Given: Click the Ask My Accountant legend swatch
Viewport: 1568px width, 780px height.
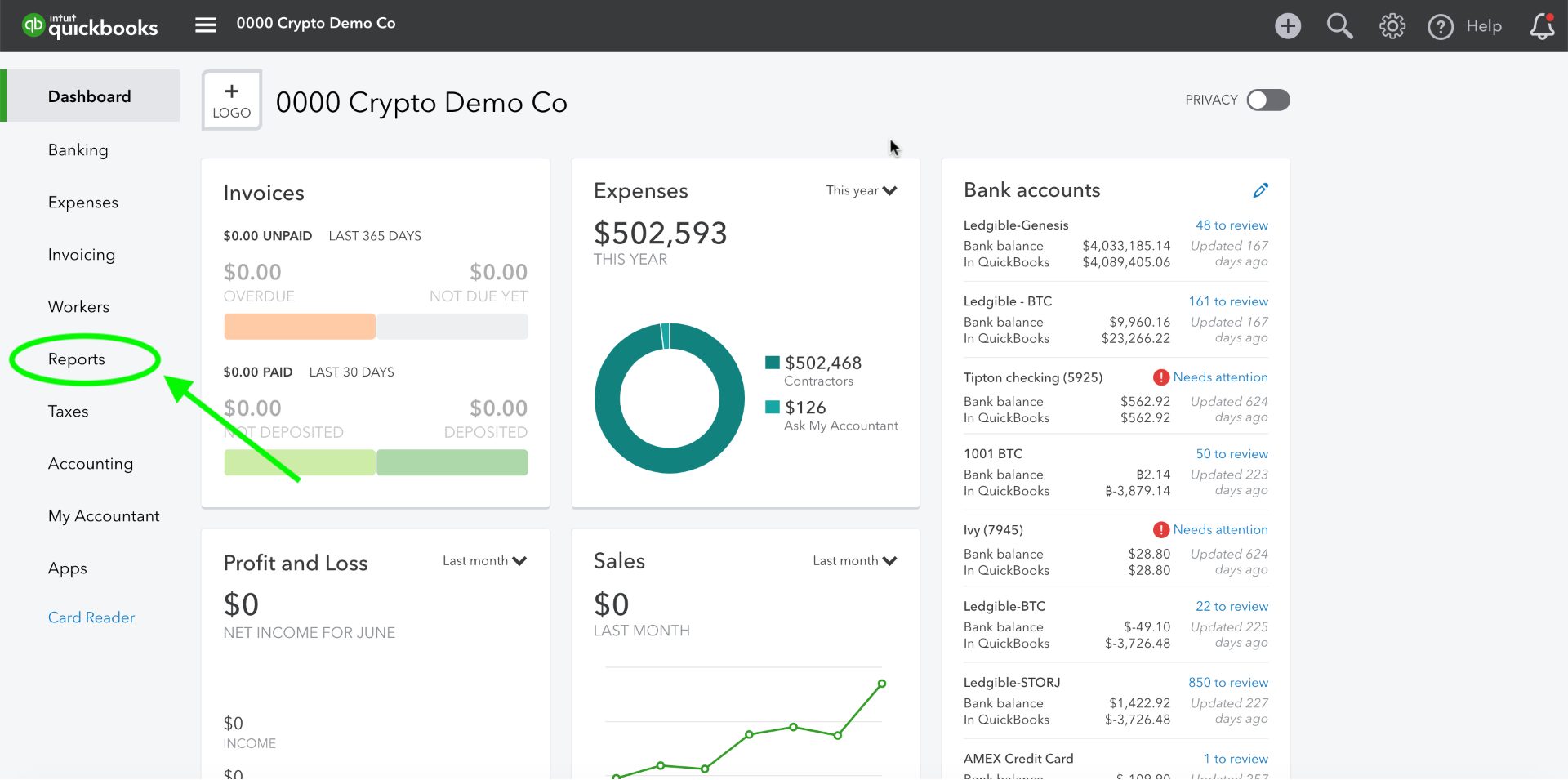Looking at the screenshot, I should click(x=773, y=407).
